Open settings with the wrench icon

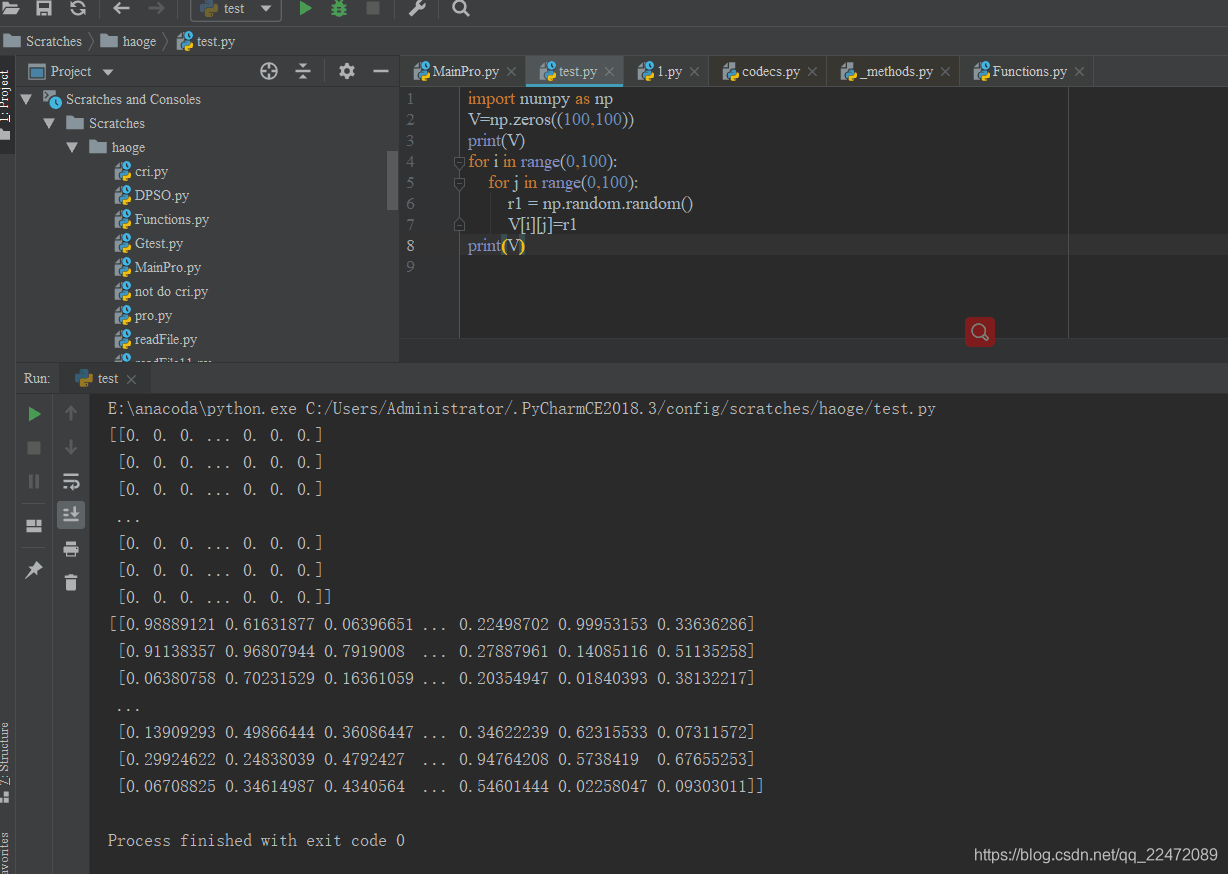point(417,8)
